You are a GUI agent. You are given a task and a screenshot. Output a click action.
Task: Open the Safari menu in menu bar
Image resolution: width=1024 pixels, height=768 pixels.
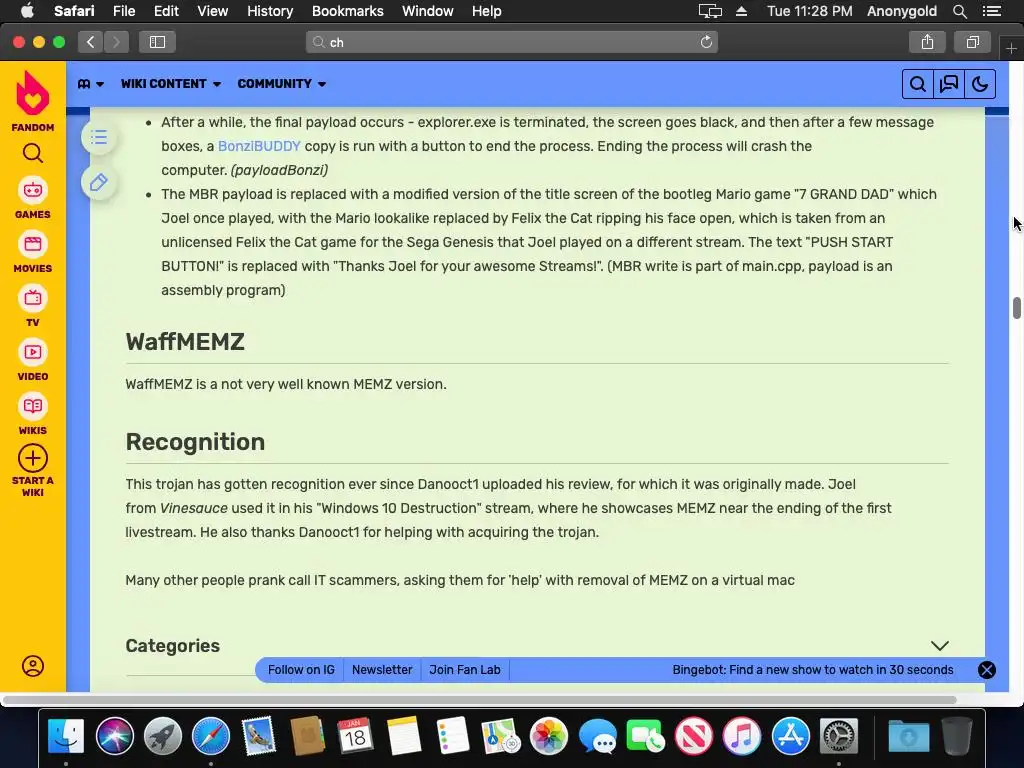[x=74, y=11]
